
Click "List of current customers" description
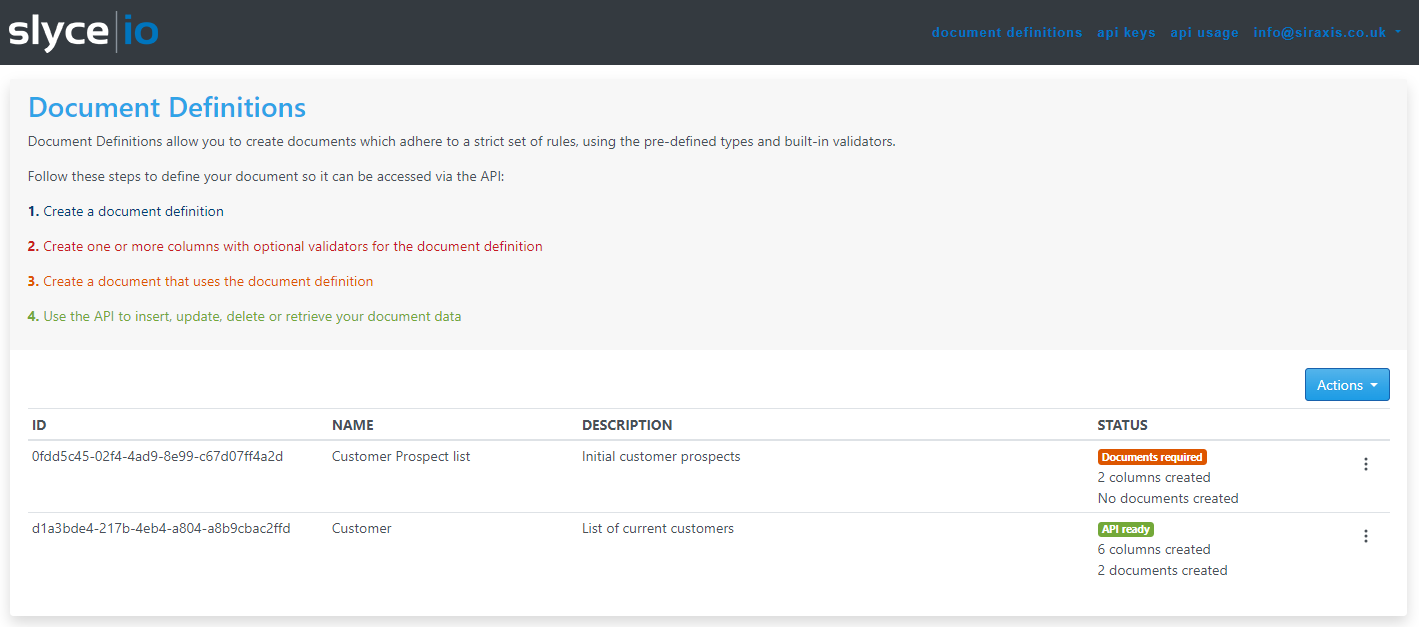(x=658, y=528)
